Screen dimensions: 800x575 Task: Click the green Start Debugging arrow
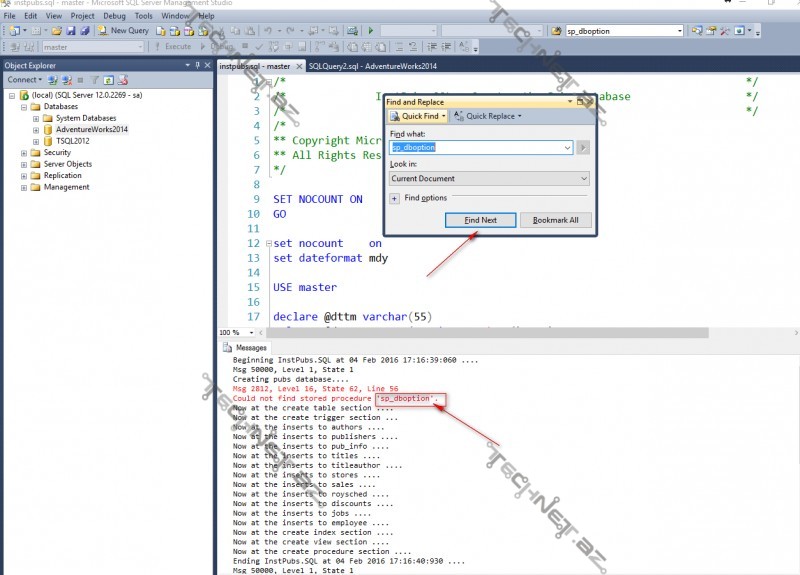[x=370, y=31]
